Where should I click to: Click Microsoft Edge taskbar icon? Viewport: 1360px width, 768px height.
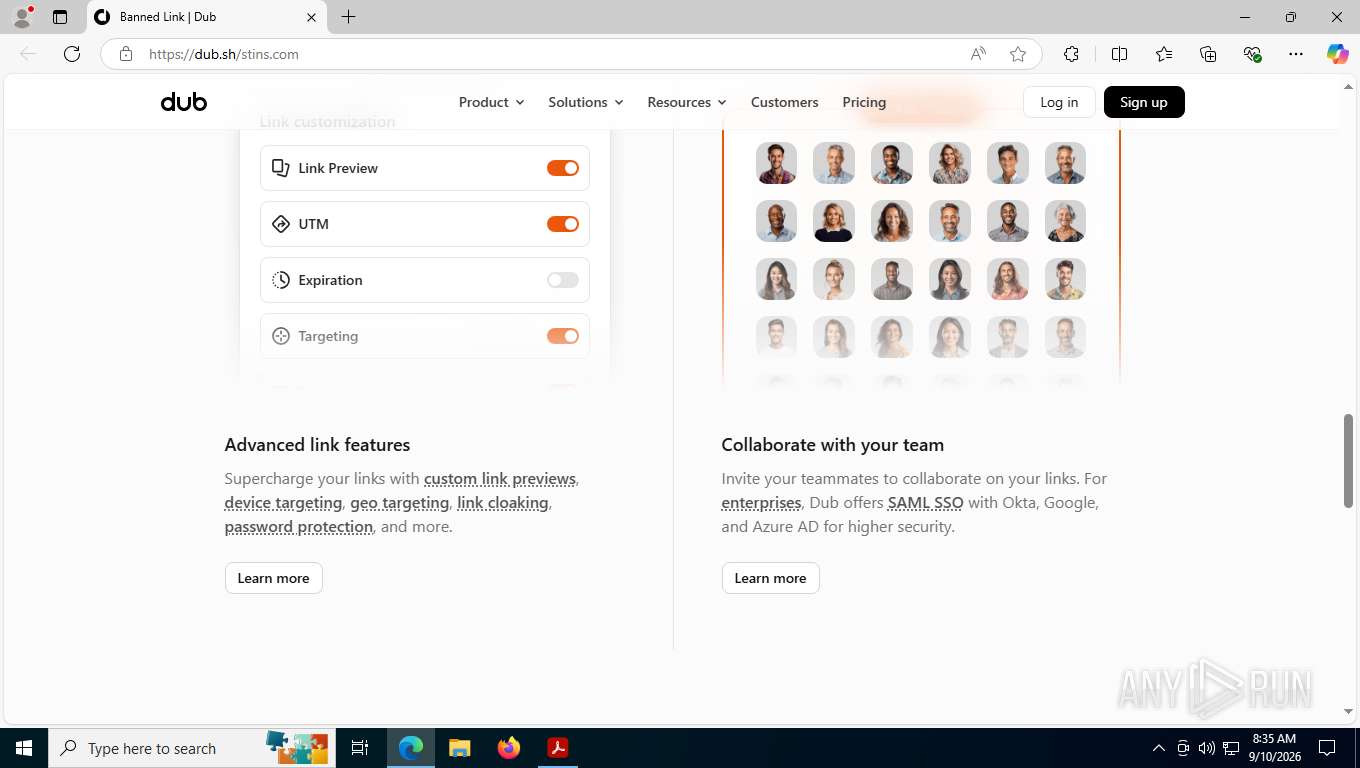(x=411, y=748)
